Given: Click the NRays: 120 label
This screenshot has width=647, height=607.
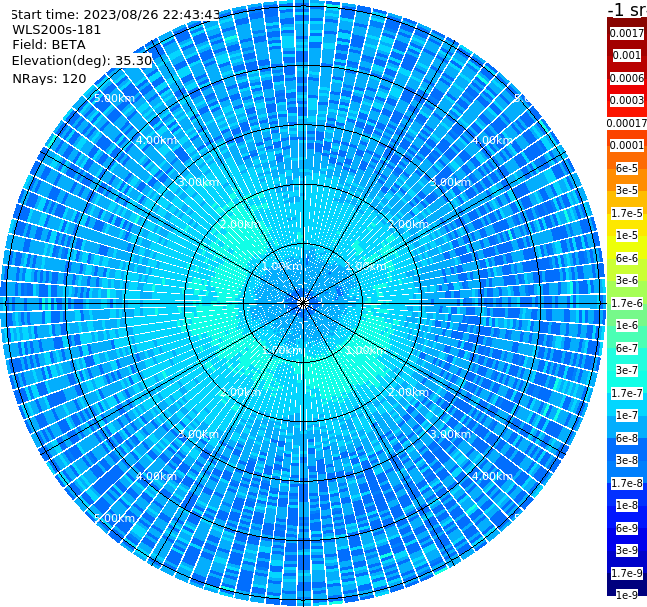Looking at the screenshot, I should pos(49,78).
